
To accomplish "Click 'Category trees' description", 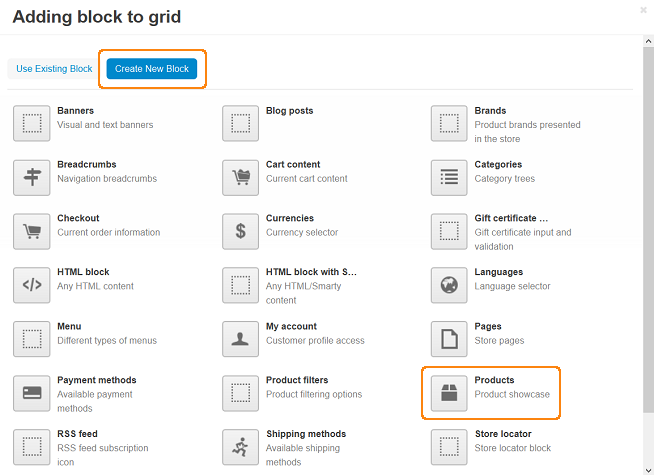I will click(x=504, y=178).
